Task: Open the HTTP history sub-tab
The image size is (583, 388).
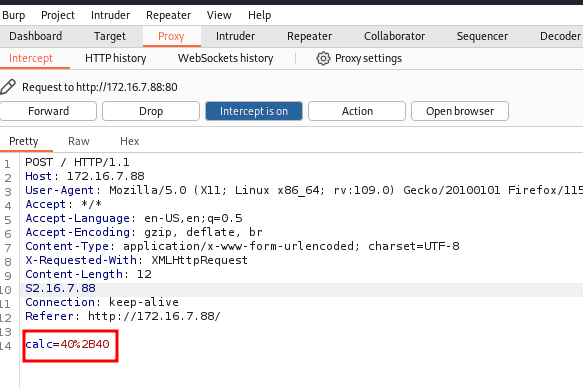Action: tap(116, 59)
